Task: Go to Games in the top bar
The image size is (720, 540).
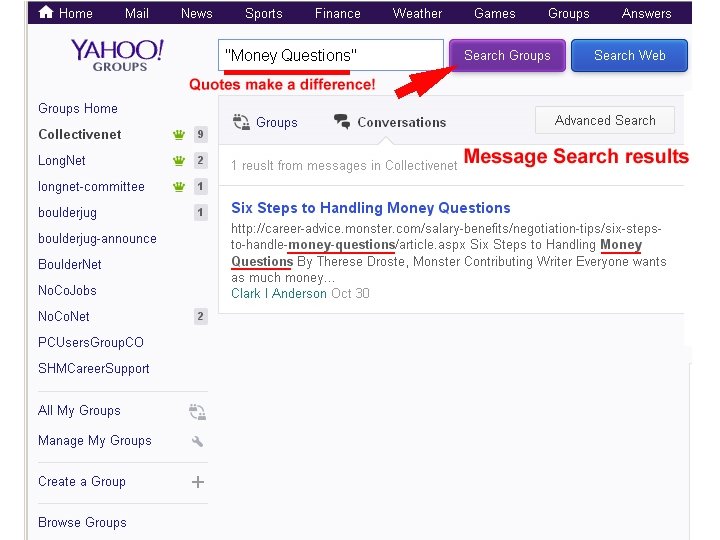Action: tap(495, 13)
